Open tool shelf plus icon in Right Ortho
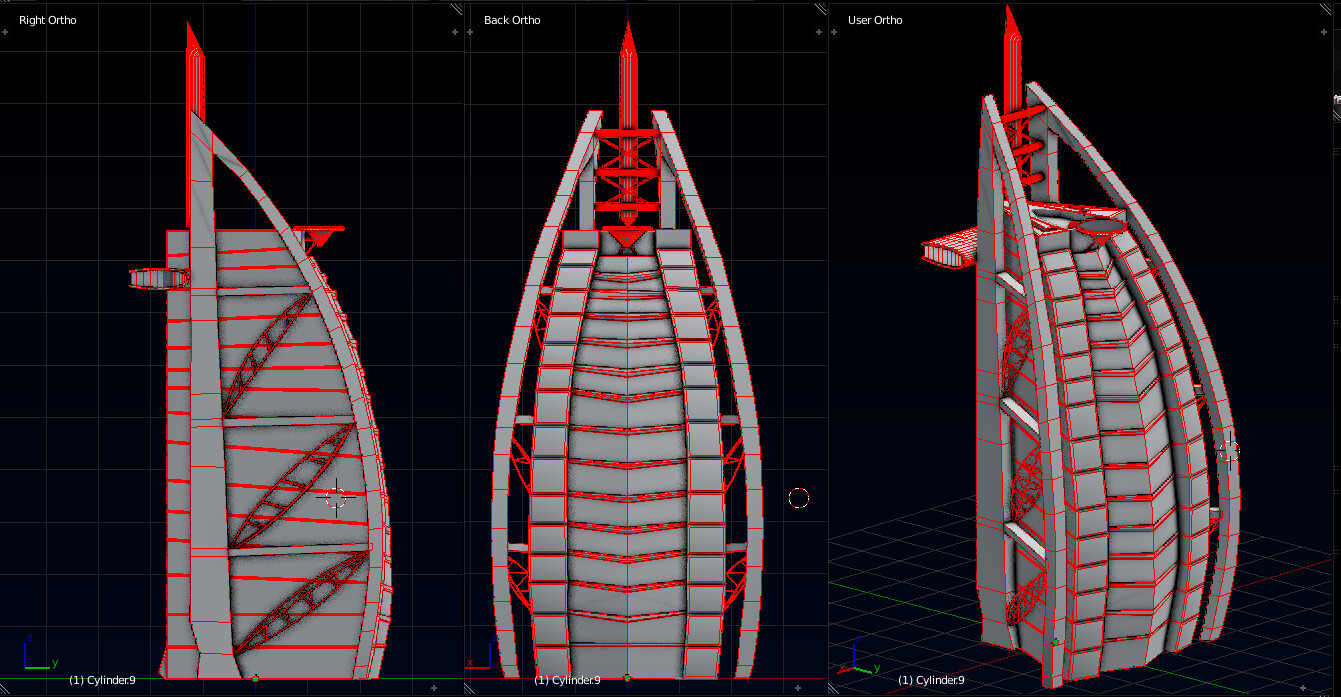The width and height of the screenshot is (1341, 697). (4, 32)
